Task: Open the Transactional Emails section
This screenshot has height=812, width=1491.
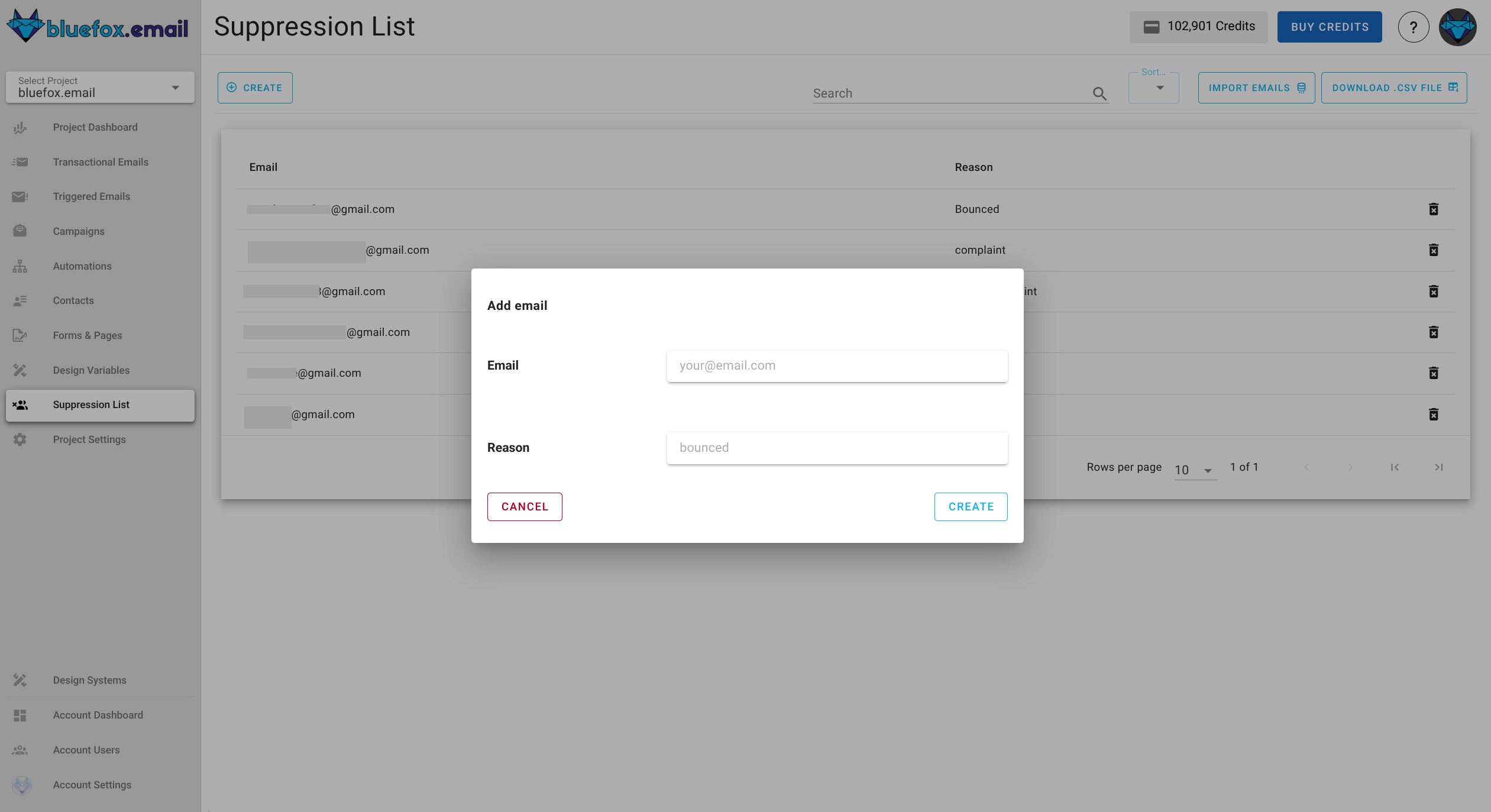Action: click(101, 161)
